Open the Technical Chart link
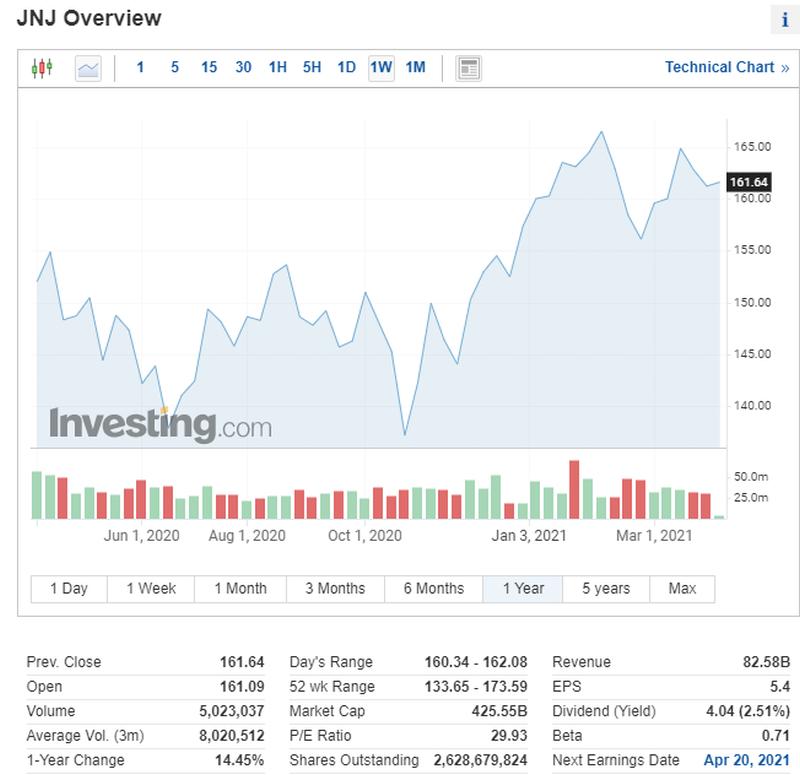This screenshot has height=775, width=800. point(726,68)
